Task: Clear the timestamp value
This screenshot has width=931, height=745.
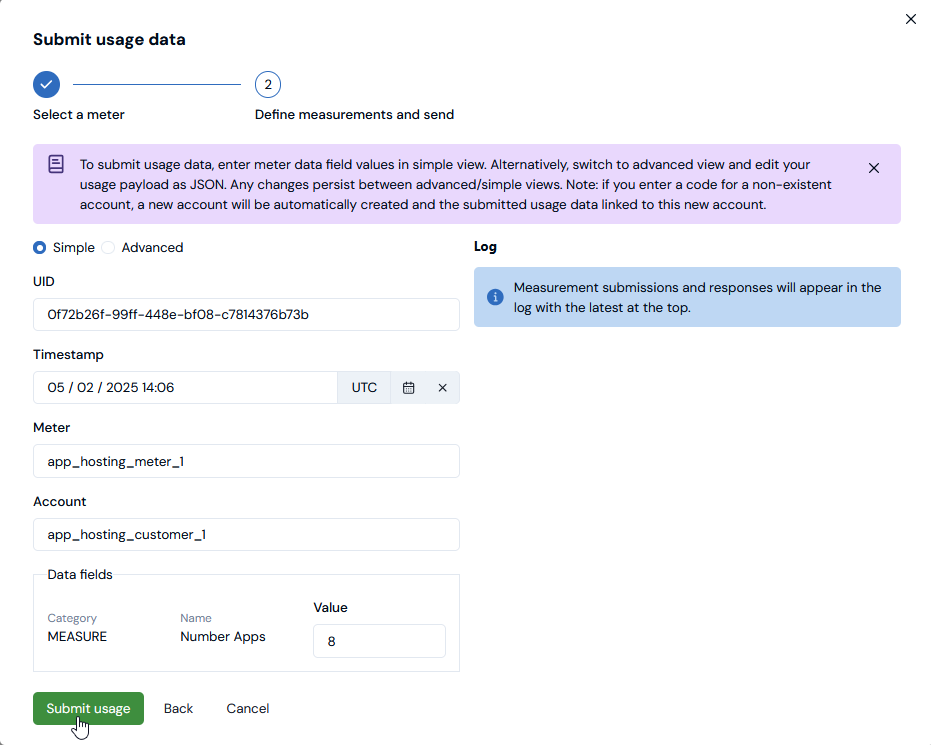Action: pos(442,388)
